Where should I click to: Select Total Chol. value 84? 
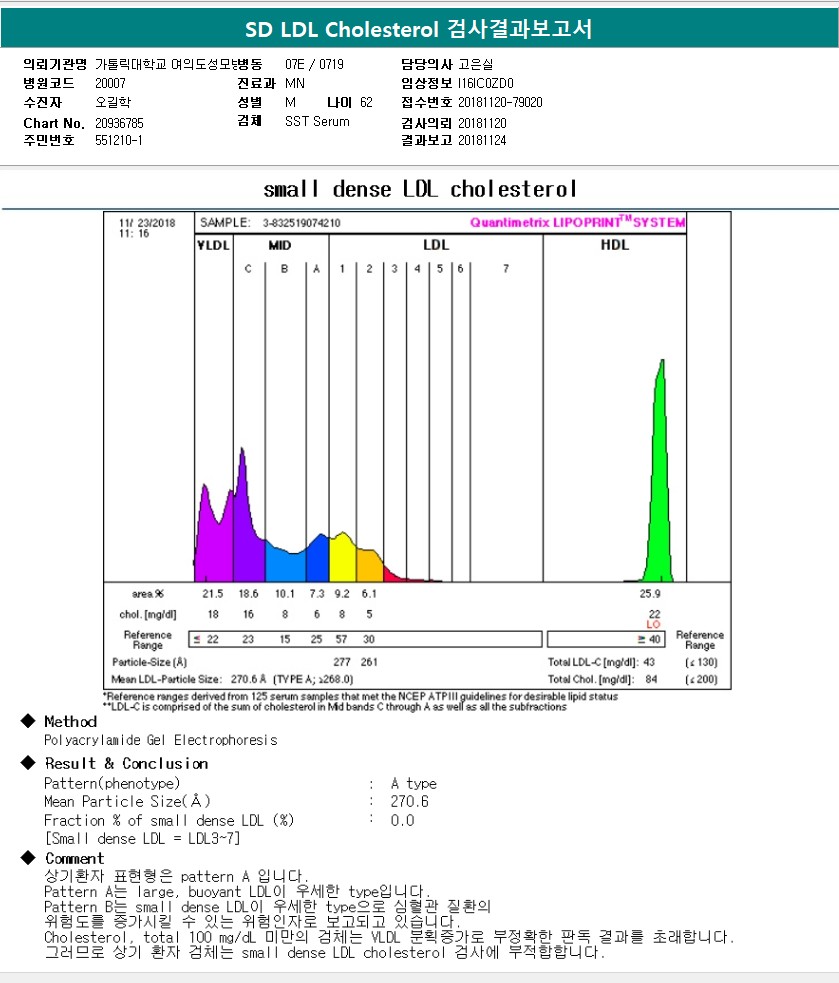point(652,679)
